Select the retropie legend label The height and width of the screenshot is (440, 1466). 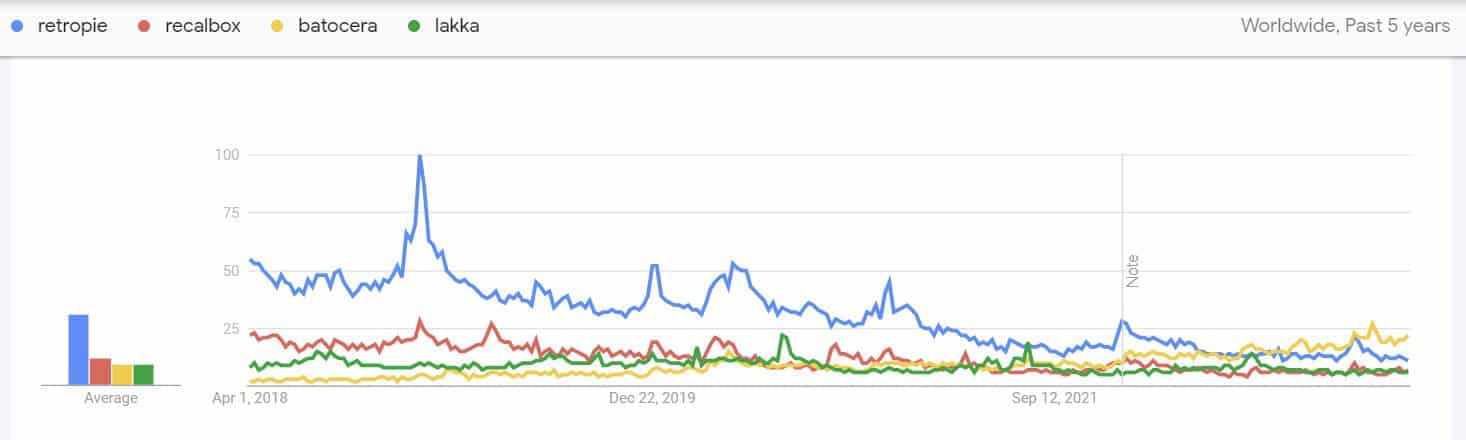coord(72,27)
